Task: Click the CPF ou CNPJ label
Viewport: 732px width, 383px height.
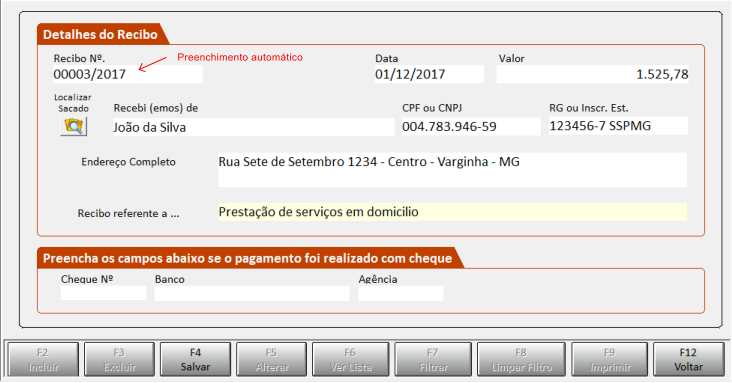Action: [x=432, y=108]
